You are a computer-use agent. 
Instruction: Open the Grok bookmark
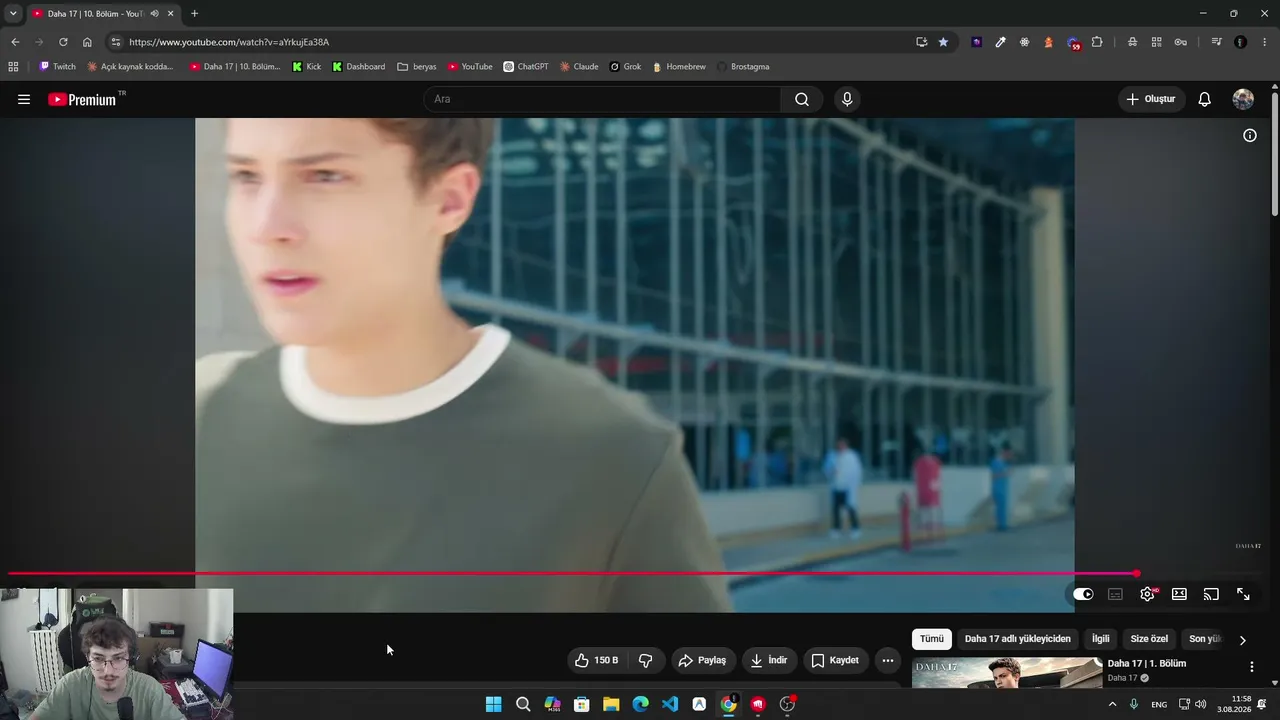[626, 67]
